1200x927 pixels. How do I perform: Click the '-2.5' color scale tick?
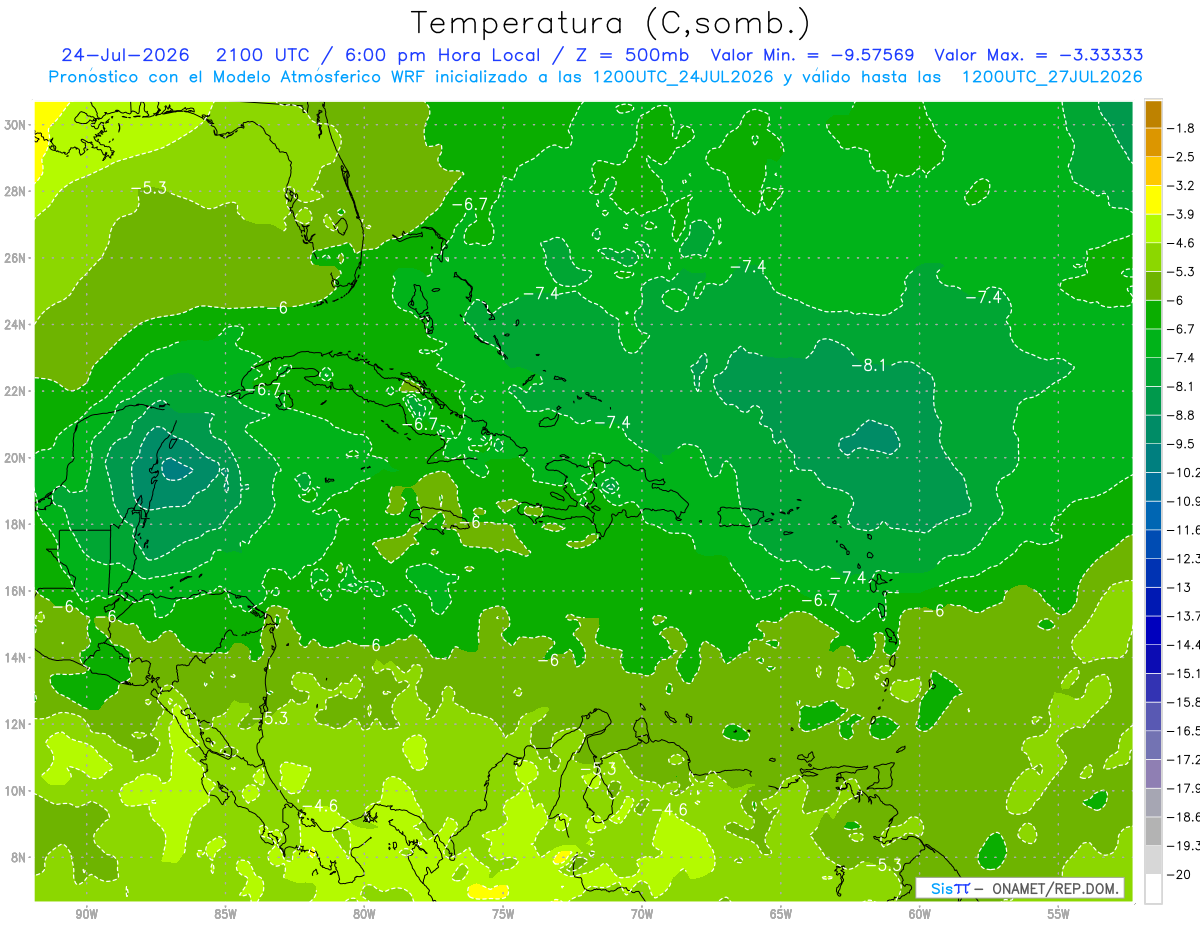tap(1183, 157)
